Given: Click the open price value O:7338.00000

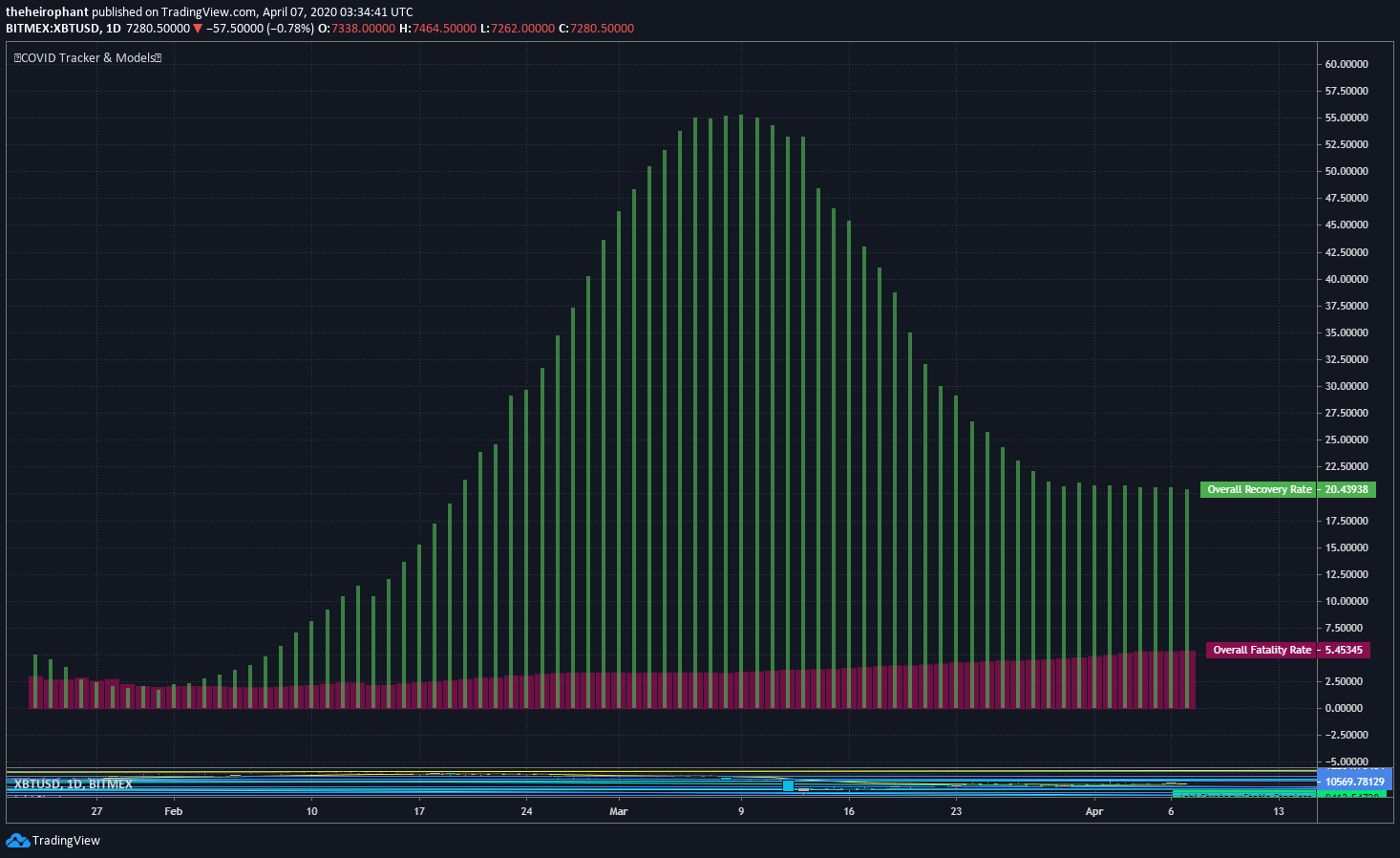Looking at the screenshot, I should click(356, 29).
